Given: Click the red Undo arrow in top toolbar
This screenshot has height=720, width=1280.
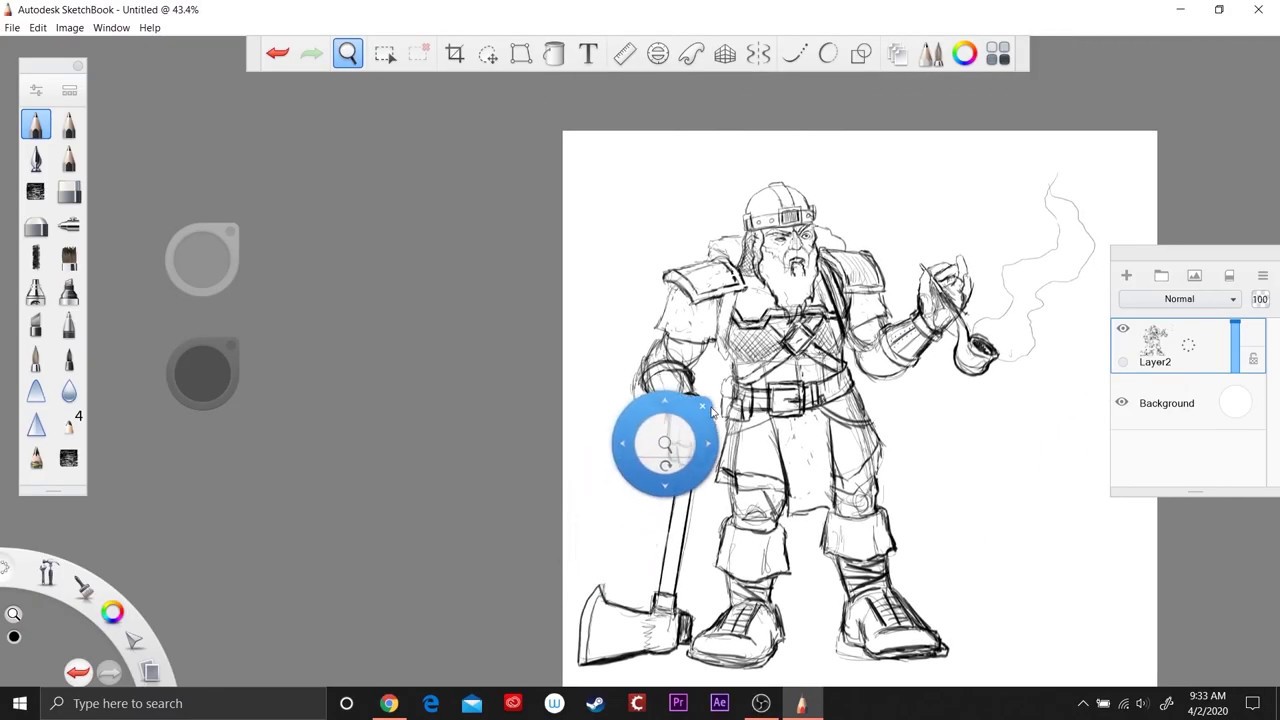Looking at the screenshot, I should click(x=278, y=54).
